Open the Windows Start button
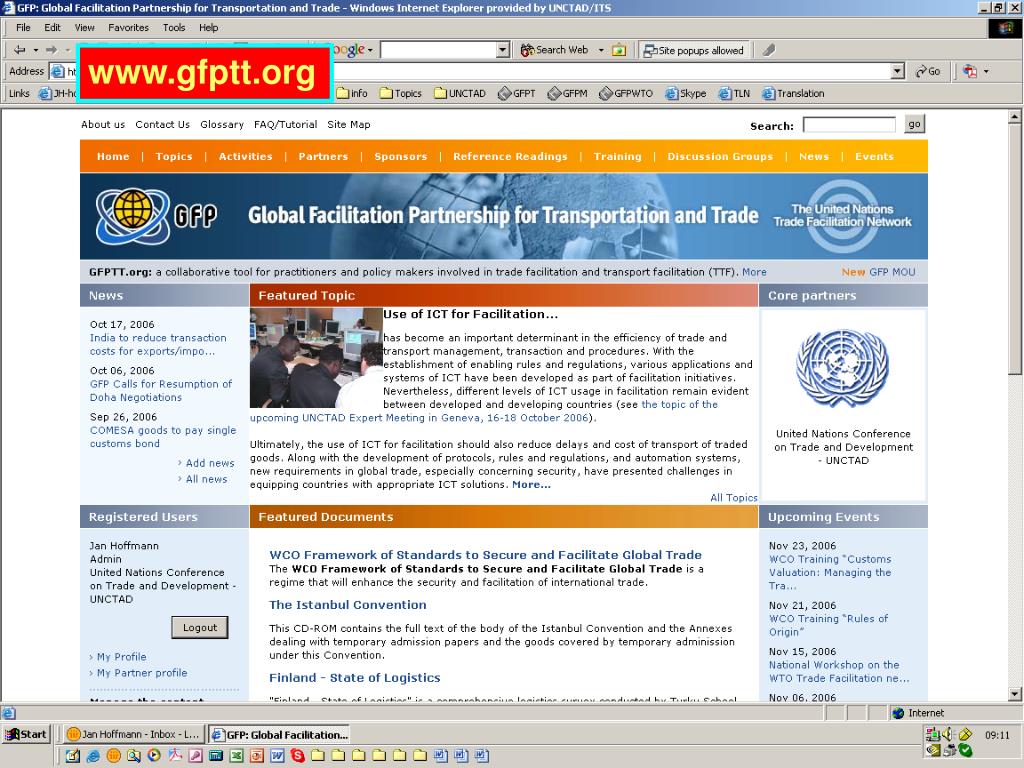The image size is (1024, 768). (25, 734)
